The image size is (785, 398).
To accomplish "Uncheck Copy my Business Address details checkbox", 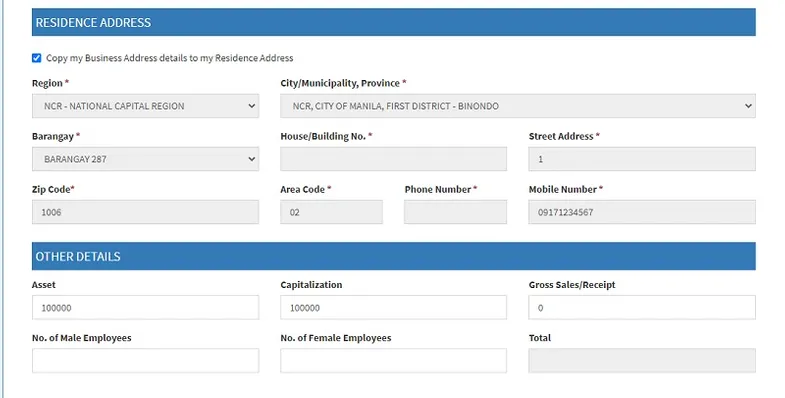I will tap(37, 58).
